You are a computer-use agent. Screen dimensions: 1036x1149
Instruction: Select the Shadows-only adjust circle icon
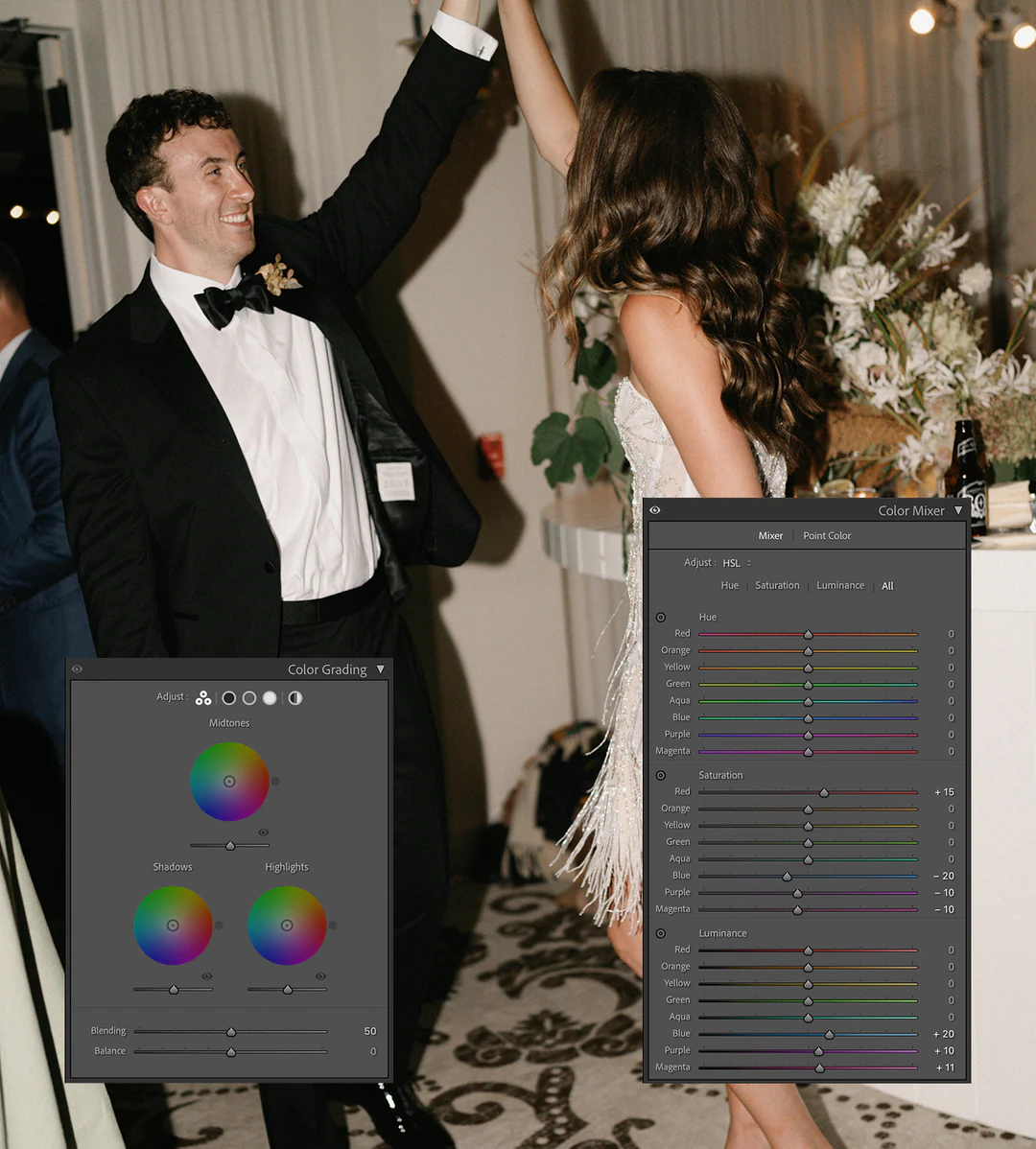[229, 698]
